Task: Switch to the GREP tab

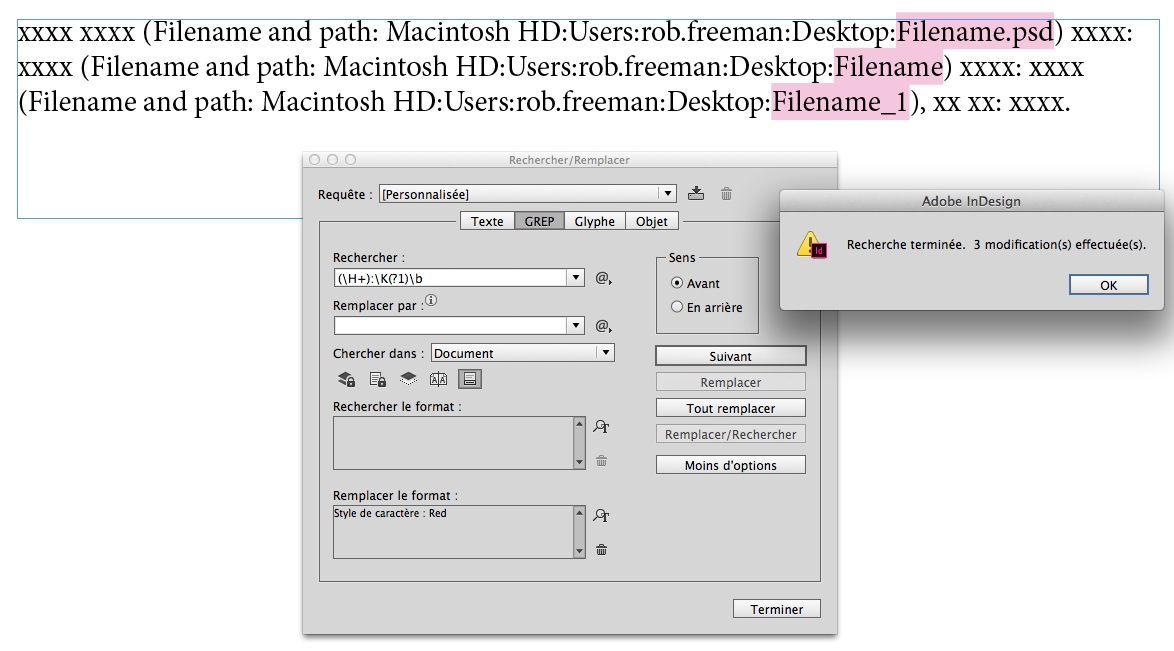Action: (539, 221)
